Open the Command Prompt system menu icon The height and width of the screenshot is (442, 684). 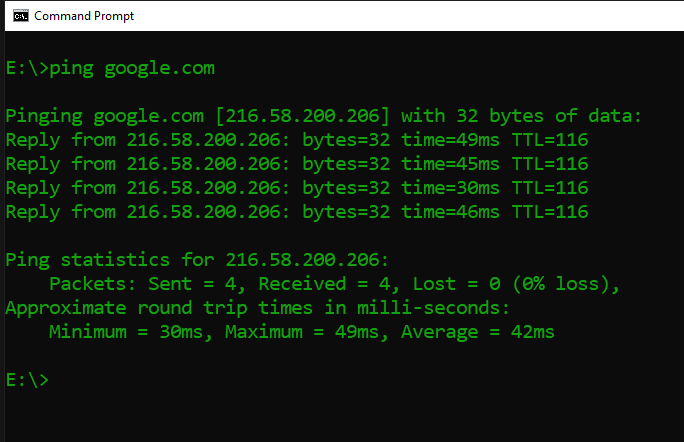pos(21,16)
